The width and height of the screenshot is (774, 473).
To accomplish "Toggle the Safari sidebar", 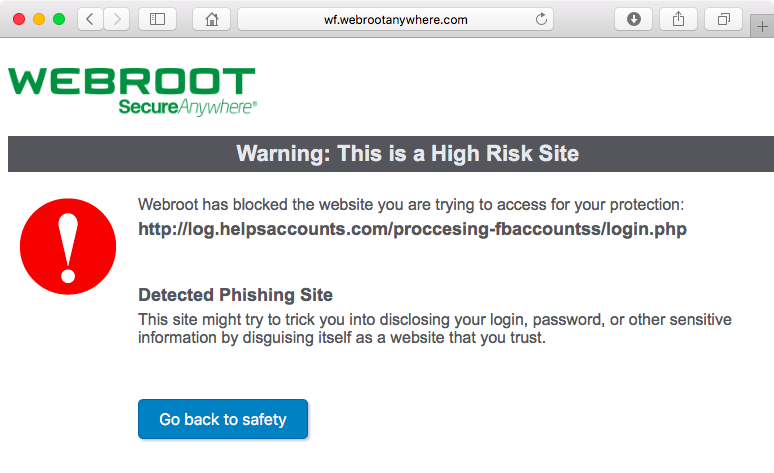I will 157,19.
